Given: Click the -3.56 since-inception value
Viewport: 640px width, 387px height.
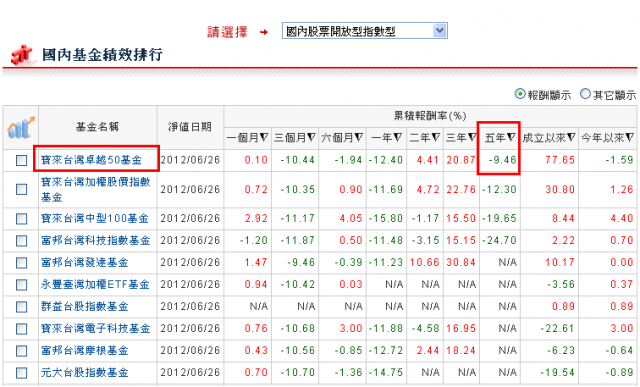Looking at the screenshot, I should click(561, 285).
